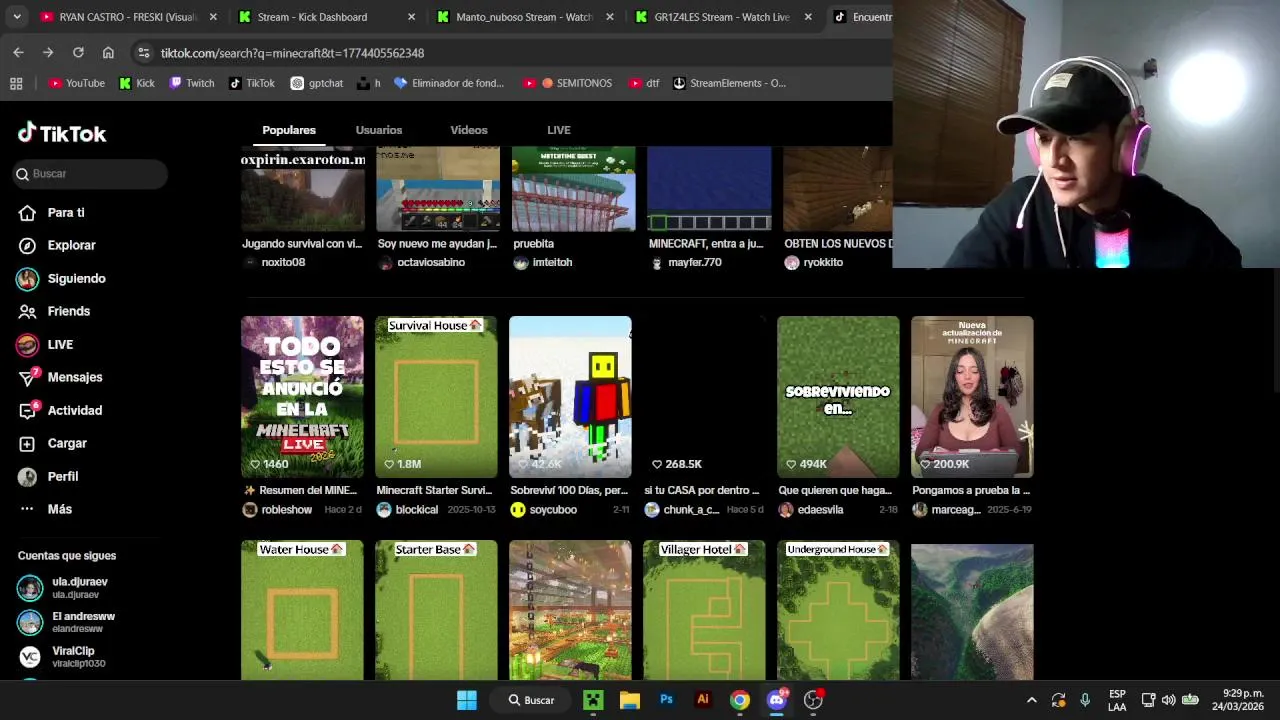Screen dimensions: 1280x720
Task: Close the GR1Z4LES Stream tab
Action: (808, 17)
